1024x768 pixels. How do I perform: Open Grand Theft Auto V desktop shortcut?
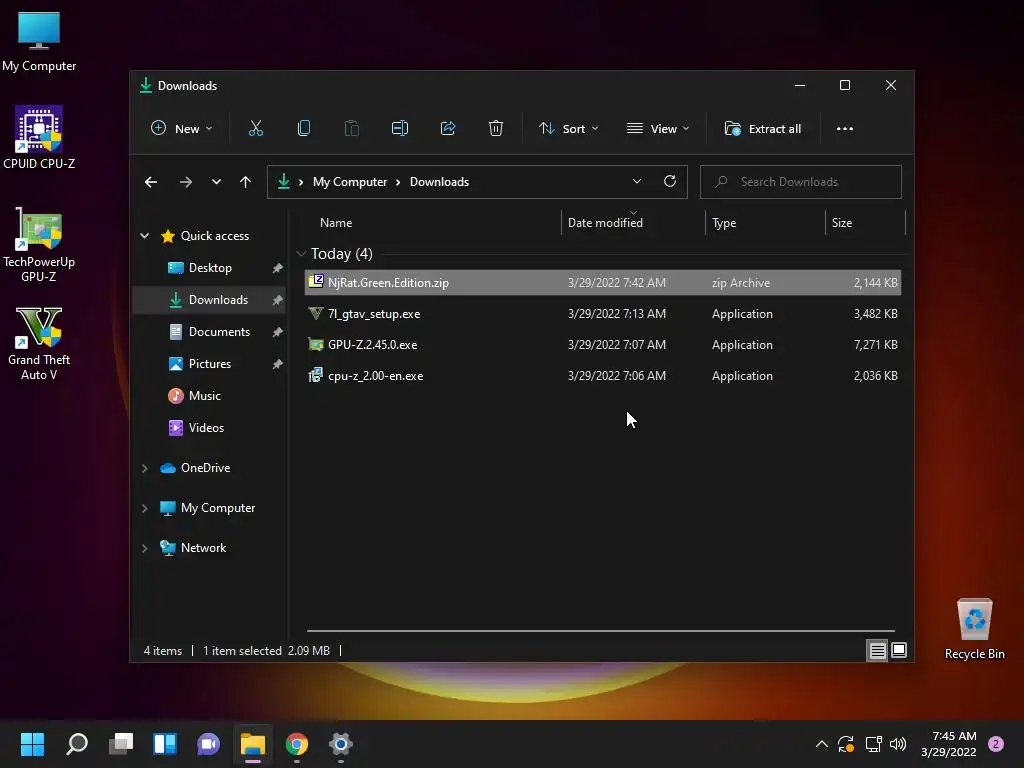click(x=39, y=344)
